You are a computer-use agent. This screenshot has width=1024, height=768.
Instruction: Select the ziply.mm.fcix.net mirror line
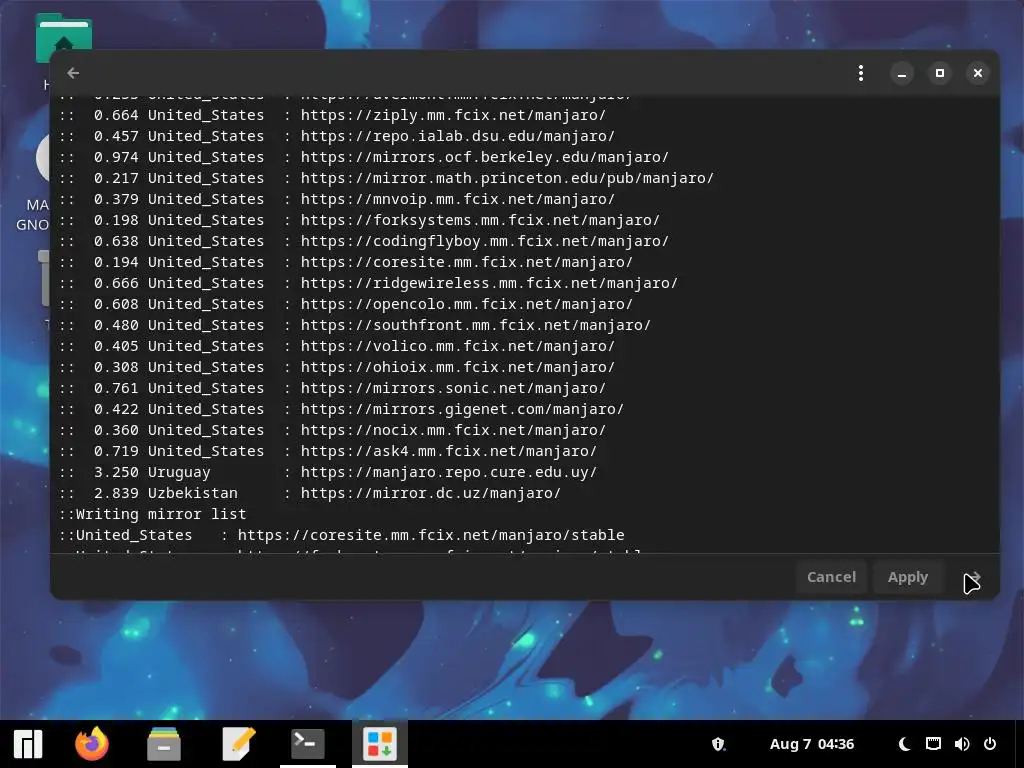point(332,115)
